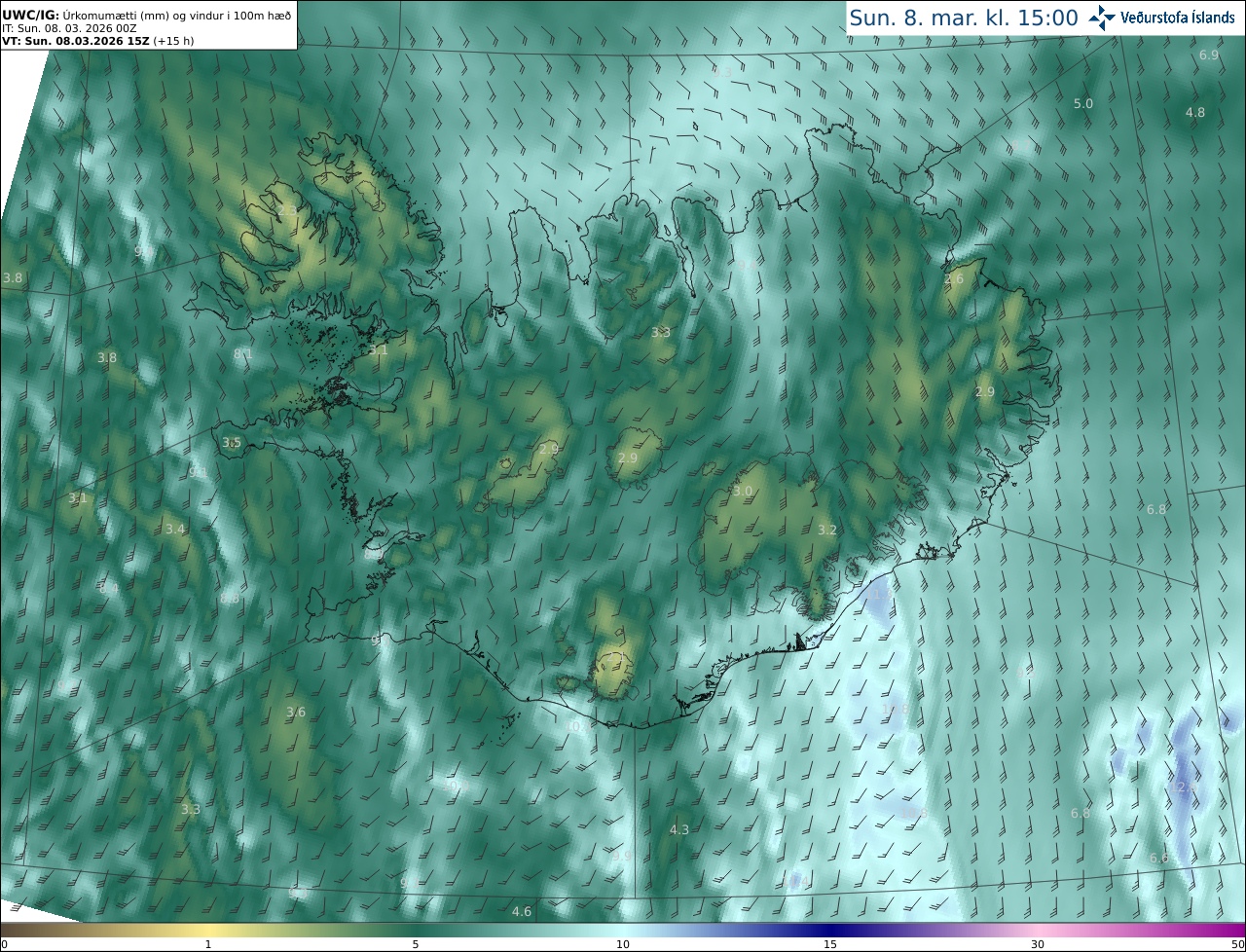This screenshot has height=952, width=1246.
Task: Click the UWC/IG Úrkomumætti title line
Action: pyautogui.click(x=147, y=16)
